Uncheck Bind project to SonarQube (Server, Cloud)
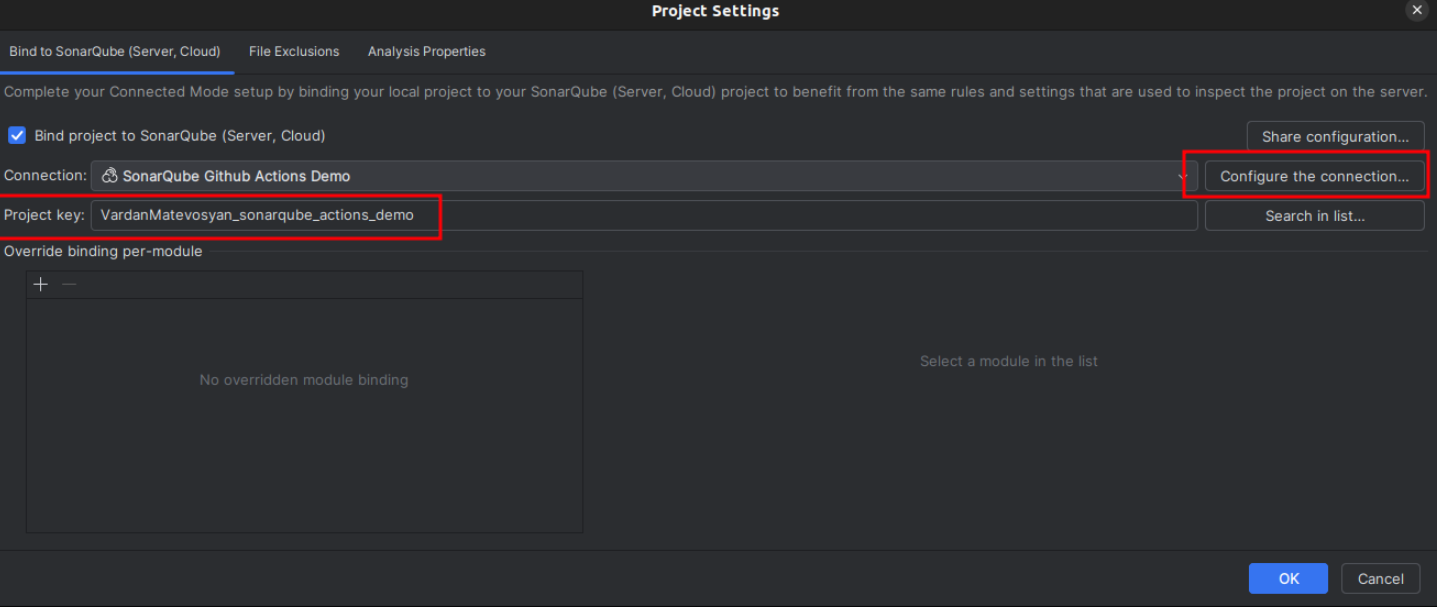The width and height of the screenshot is (1437, 607). click(17, 135)
